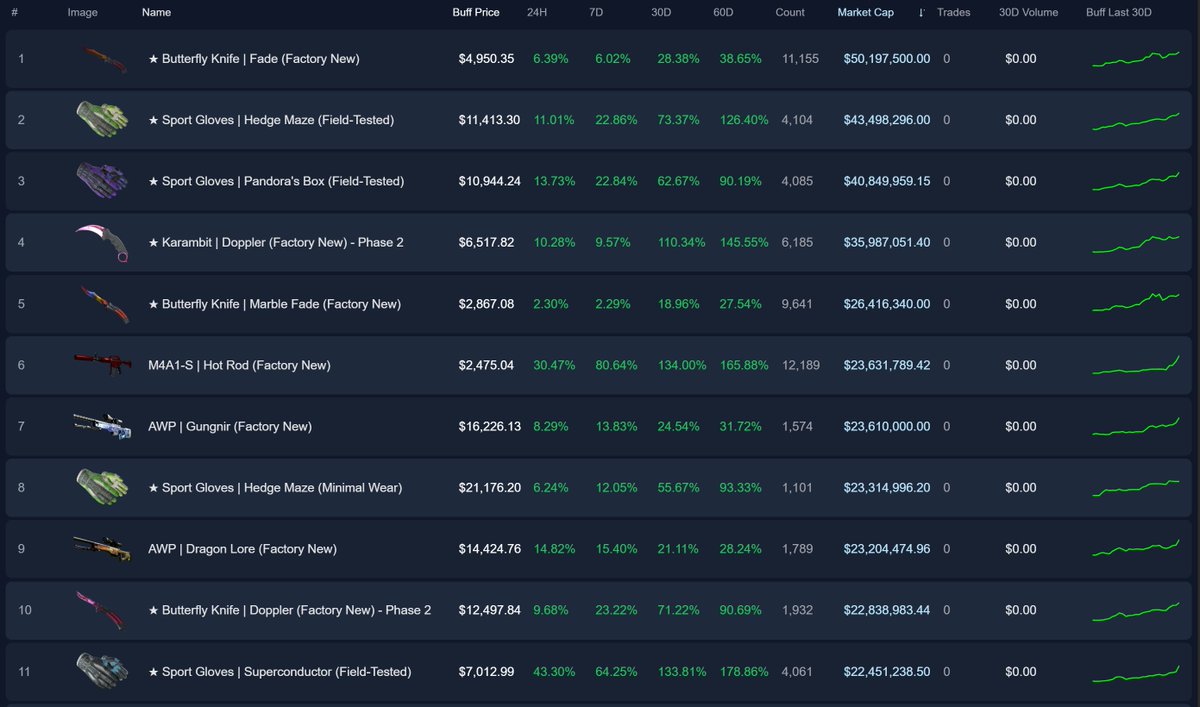This screenshot has height=707, width=1200.
Task: Click Buff price $2,475.04
Action: (486, 365)
